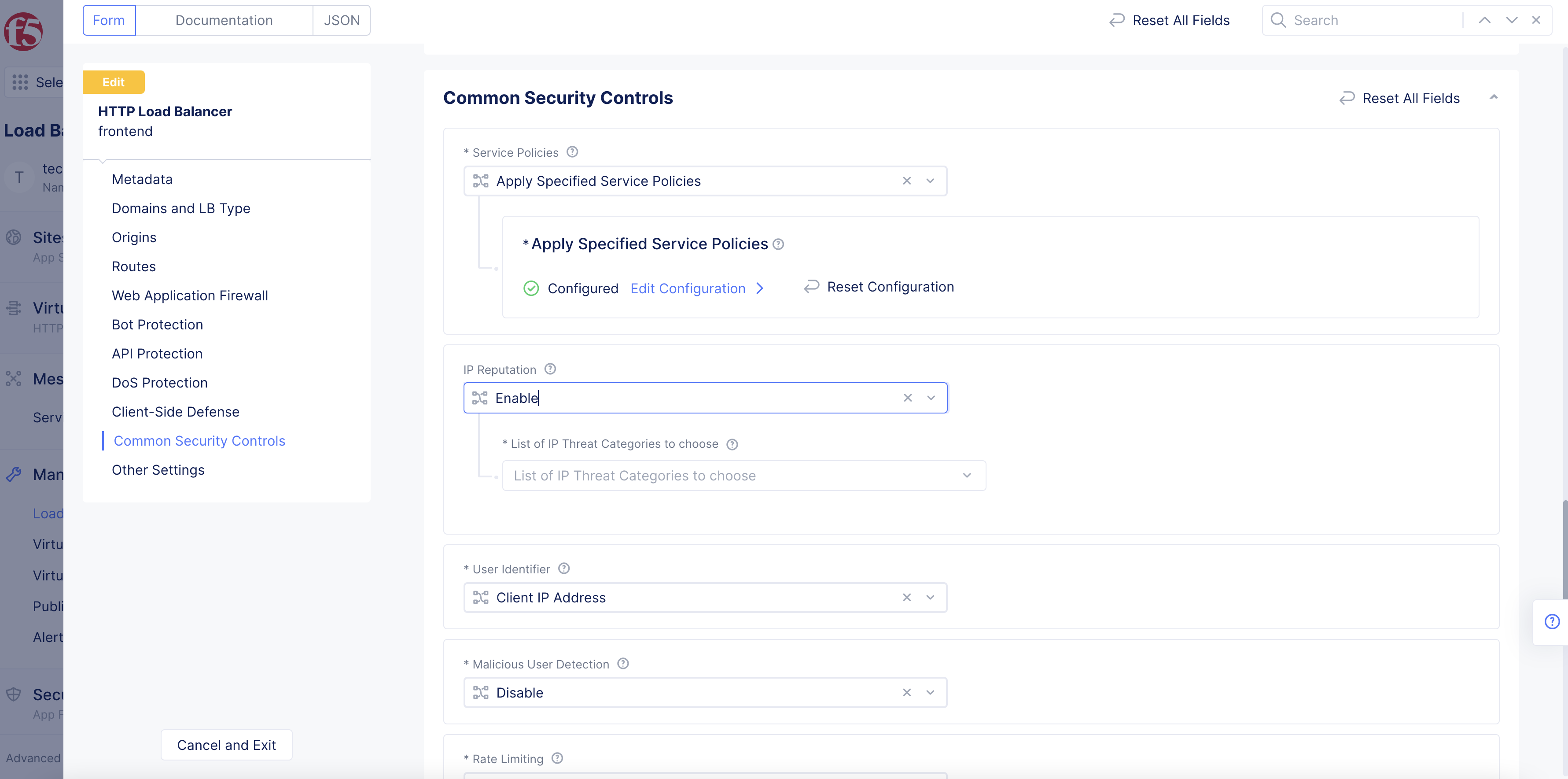Switch to the JSON tab

pyautogui.click(x=342, y=20)
